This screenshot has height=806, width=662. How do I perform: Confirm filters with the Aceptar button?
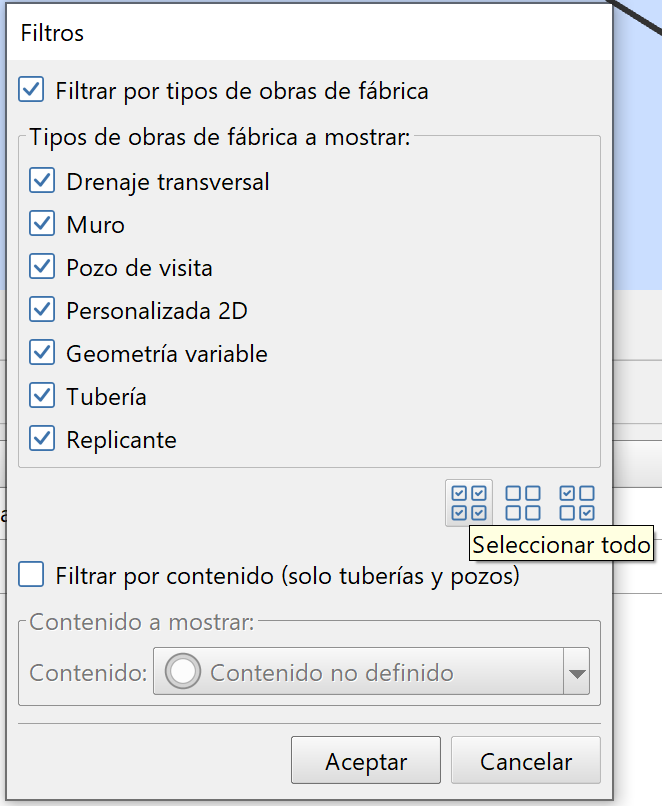click(365, 760)
